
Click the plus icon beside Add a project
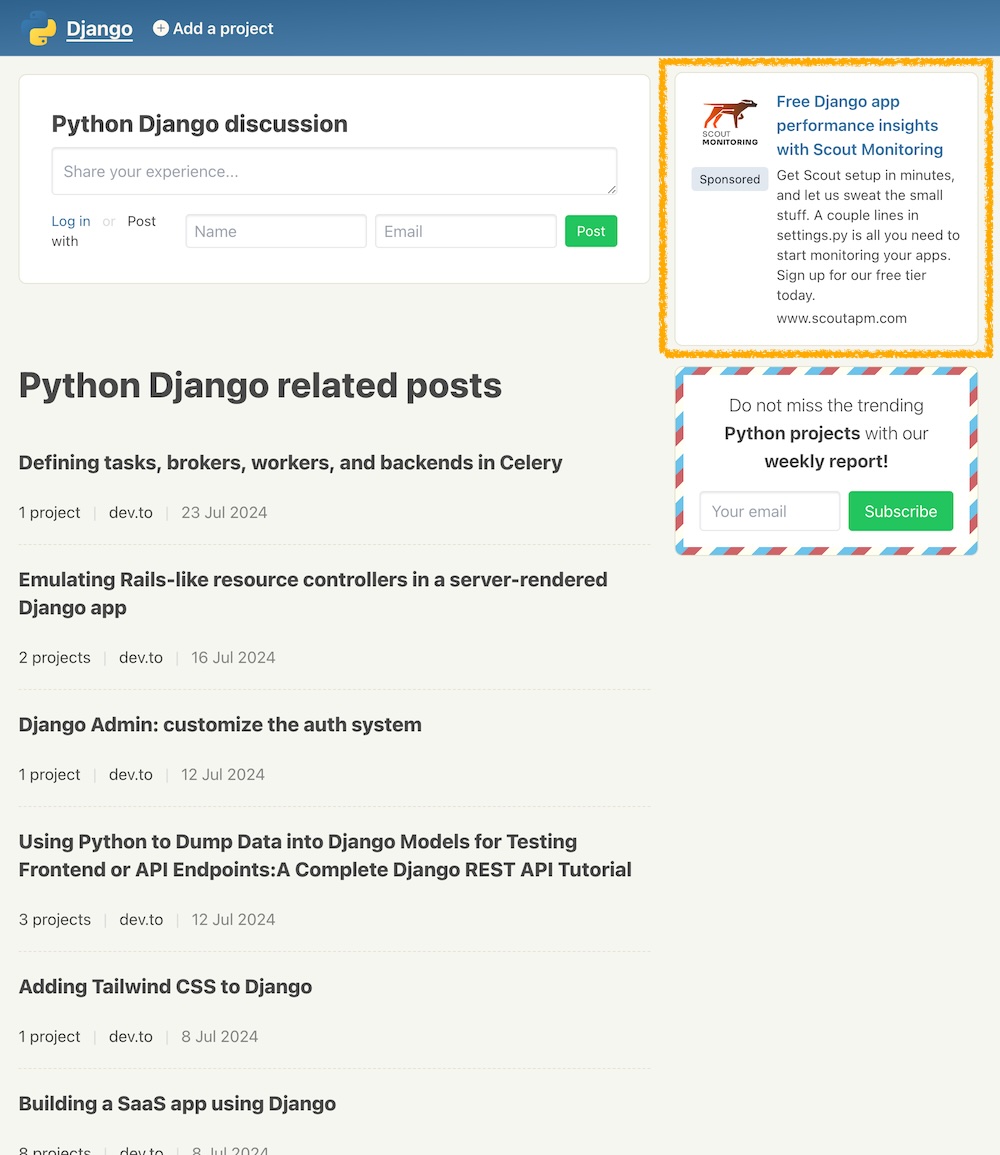click(x=161, y=29)
